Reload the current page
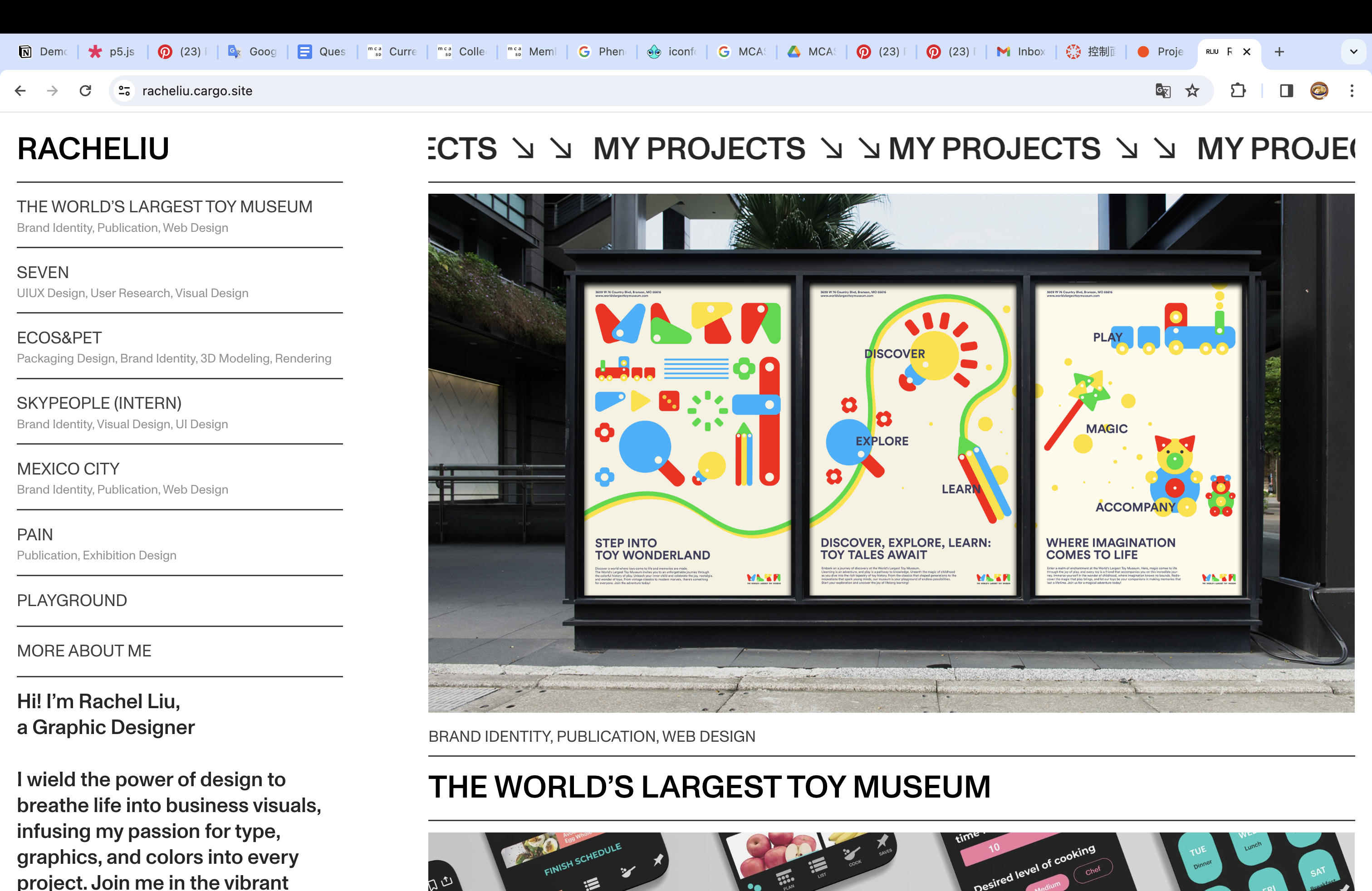This screenshot has width=1372, height=891. (85, 90)
